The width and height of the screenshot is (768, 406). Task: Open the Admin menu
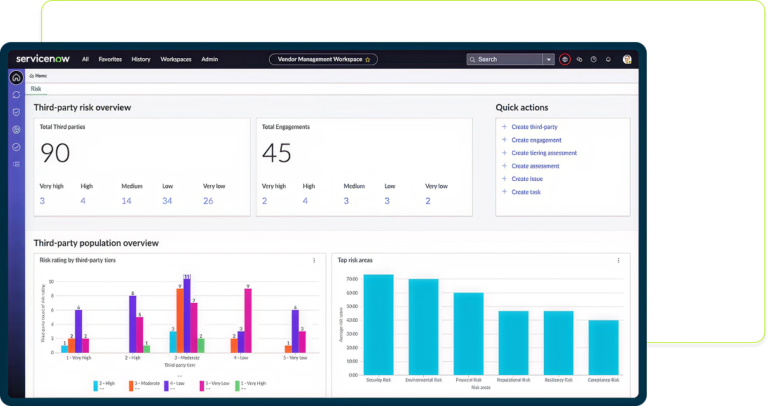[210, 59]
